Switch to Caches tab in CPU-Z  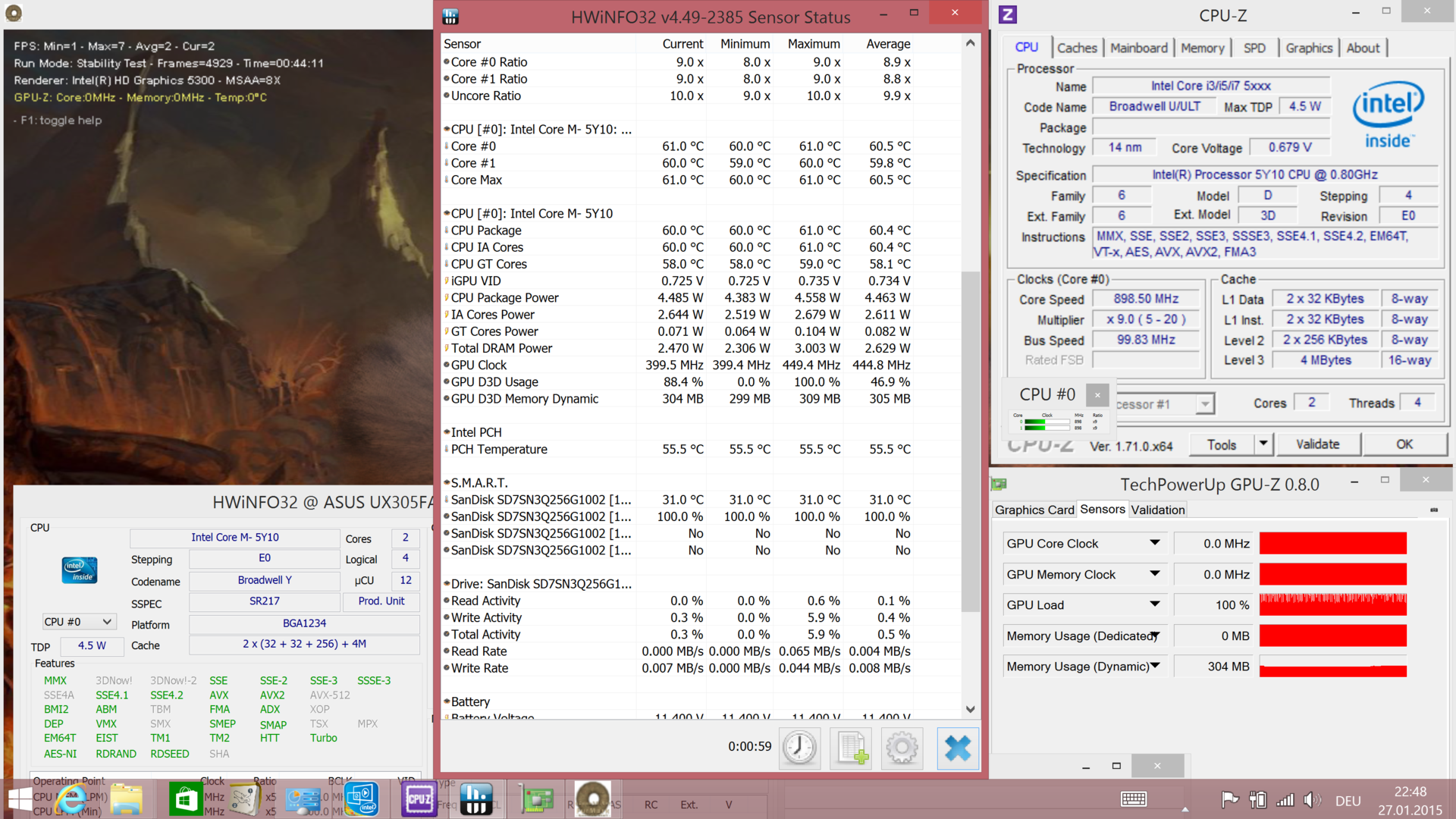[1077, 48]
